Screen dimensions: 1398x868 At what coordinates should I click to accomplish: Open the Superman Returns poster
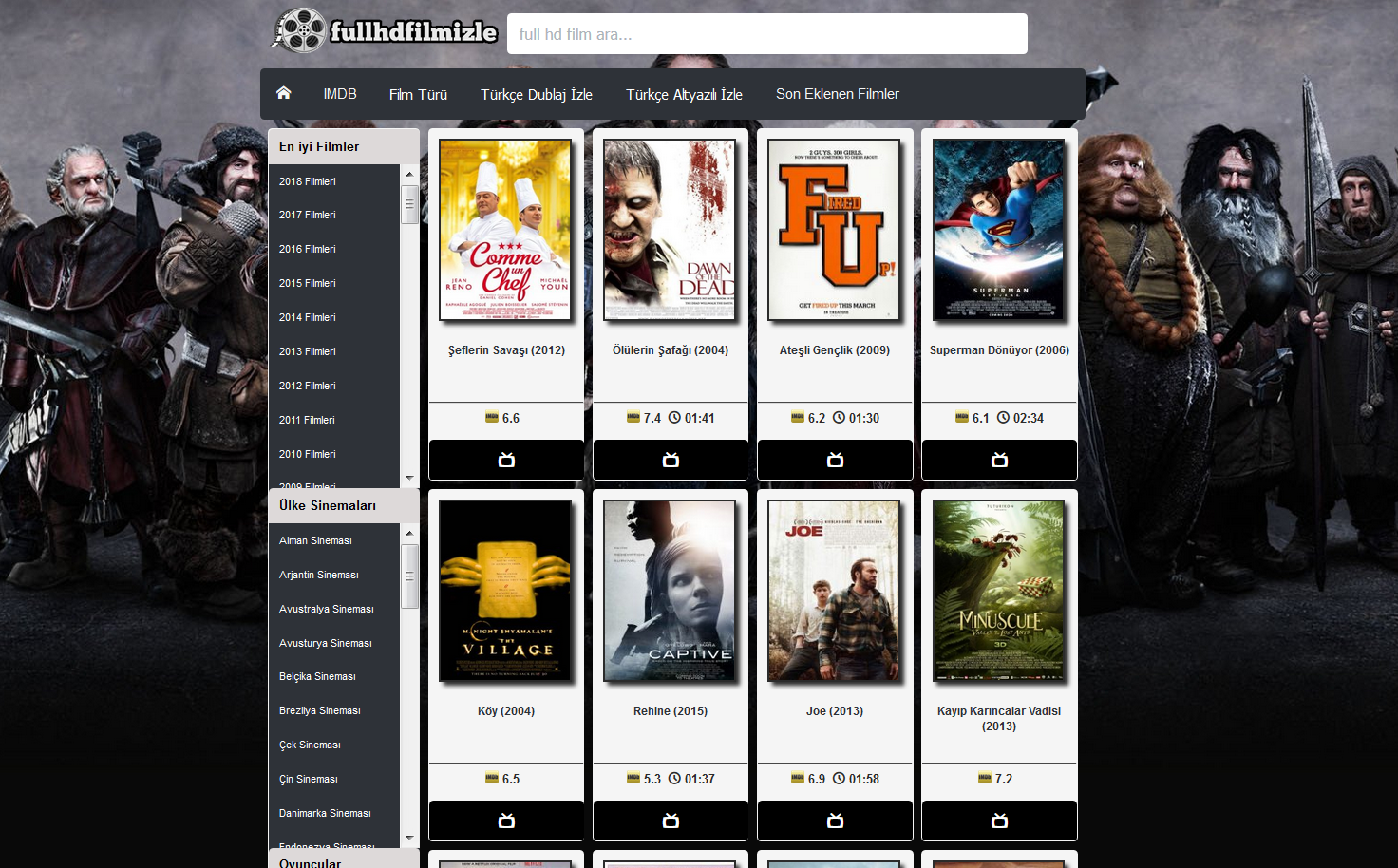[x=998, y=230]
